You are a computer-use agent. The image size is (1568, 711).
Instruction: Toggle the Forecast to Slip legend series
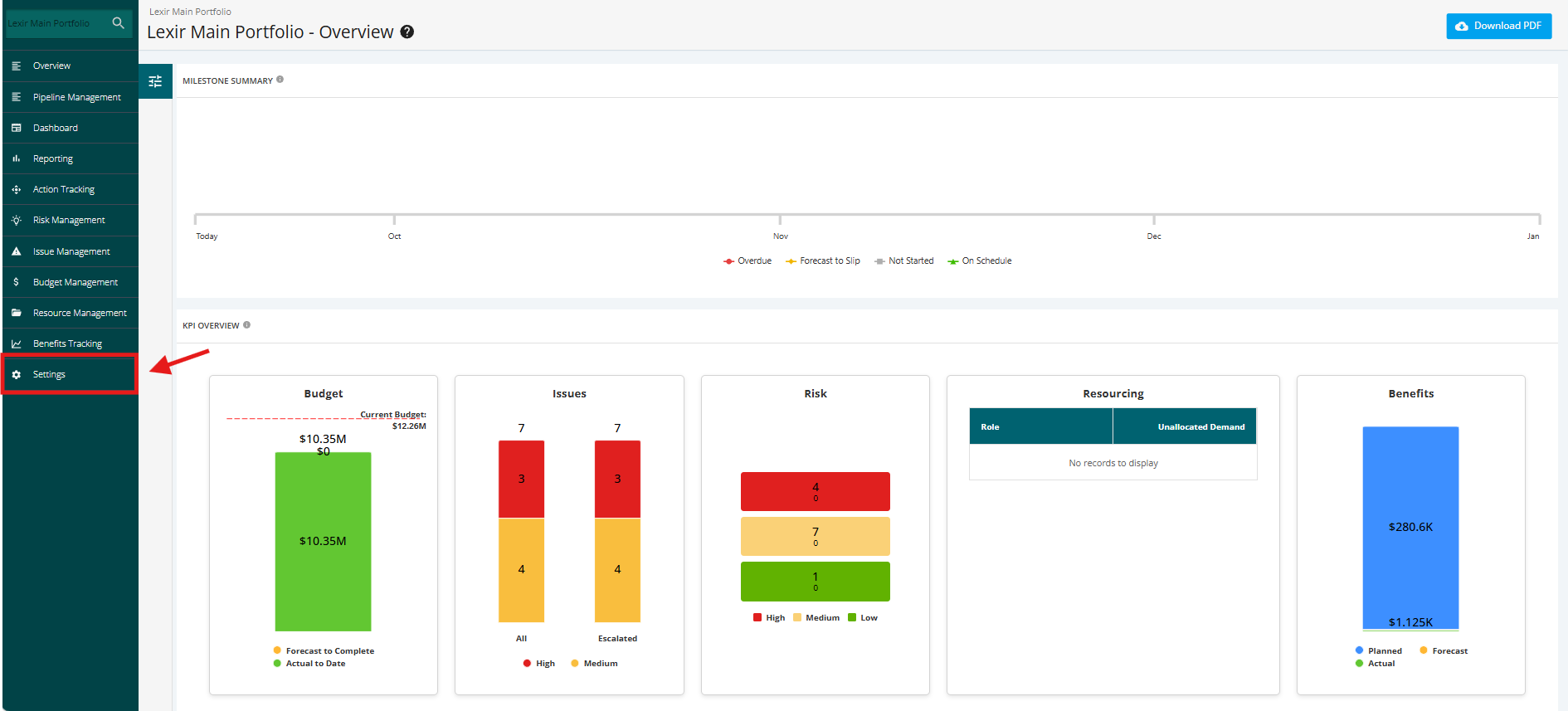pyautogui.click(x=823, y=261)
